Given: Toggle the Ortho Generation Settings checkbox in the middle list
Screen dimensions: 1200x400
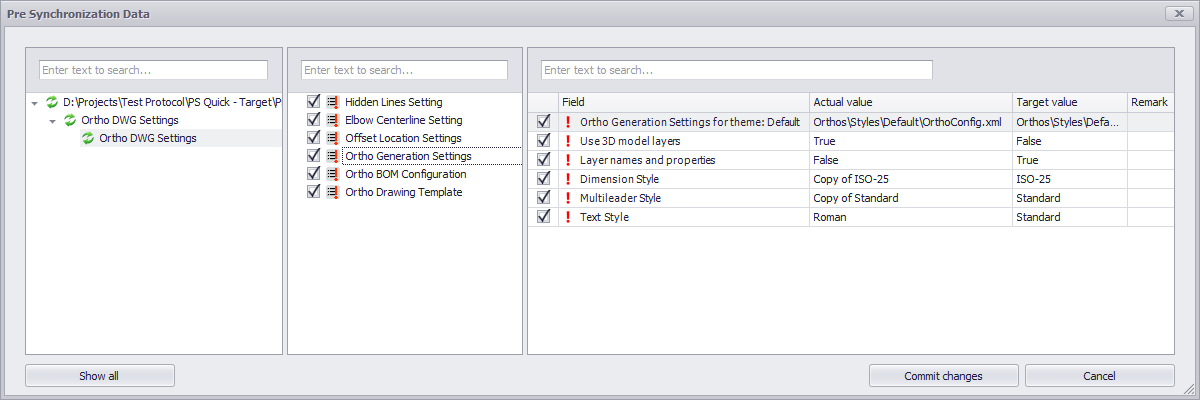Looking at the screenshot, I should point(314,156).
